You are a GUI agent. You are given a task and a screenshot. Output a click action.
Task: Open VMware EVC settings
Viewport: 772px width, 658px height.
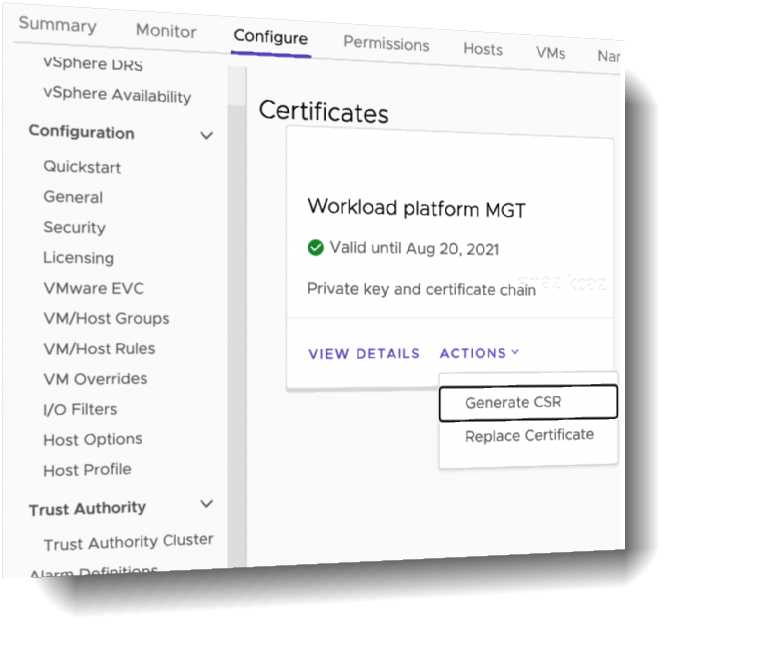[93, 288]
